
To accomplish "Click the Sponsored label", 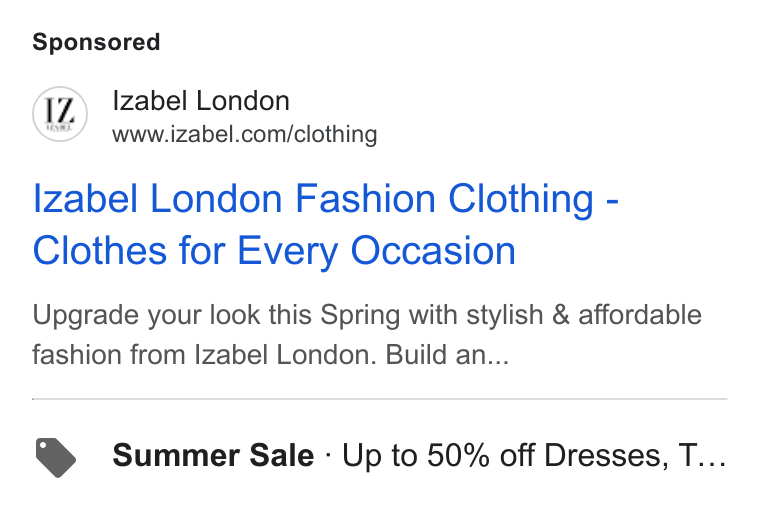I will click(x=96, y=42).
